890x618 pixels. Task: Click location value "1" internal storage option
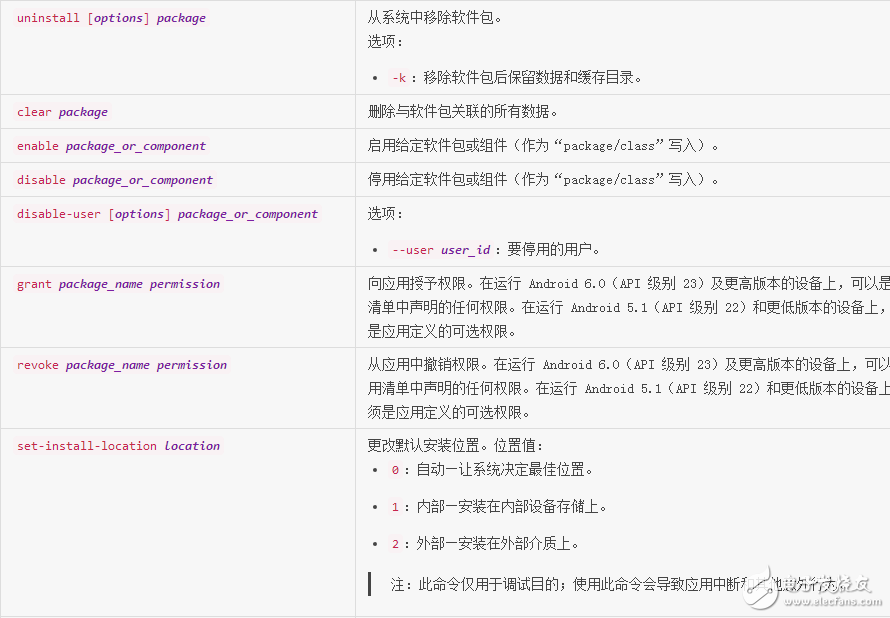click(395, 507)
